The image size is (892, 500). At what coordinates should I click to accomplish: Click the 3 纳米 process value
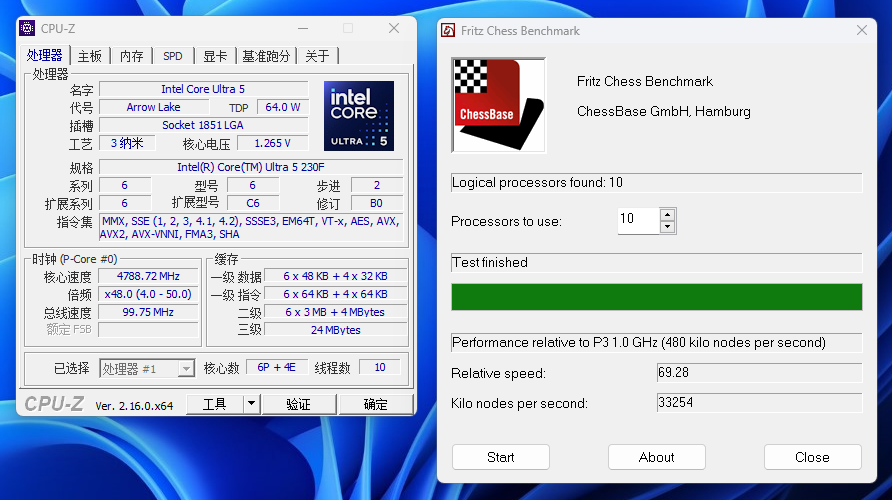click(x=127, y=143)
